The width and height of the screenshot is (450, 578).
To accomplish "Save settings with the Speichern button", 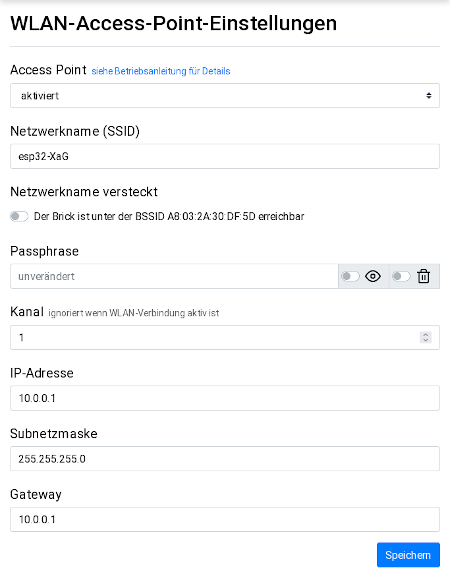I will point(408,555).
